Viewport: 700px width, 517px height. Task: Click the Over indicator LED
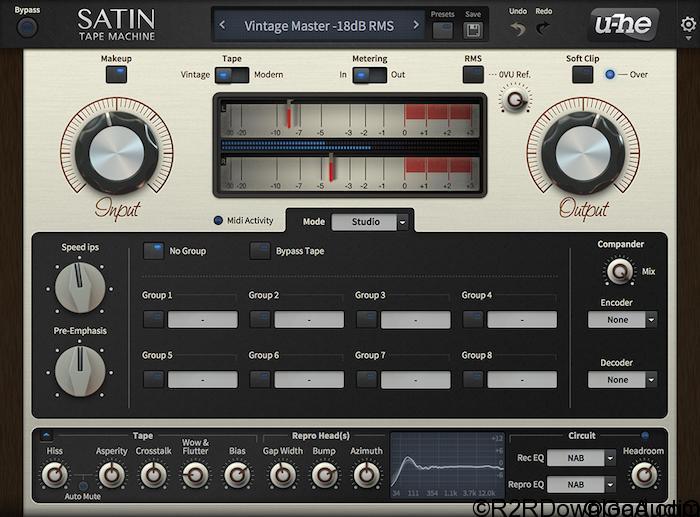pos(609,75)
